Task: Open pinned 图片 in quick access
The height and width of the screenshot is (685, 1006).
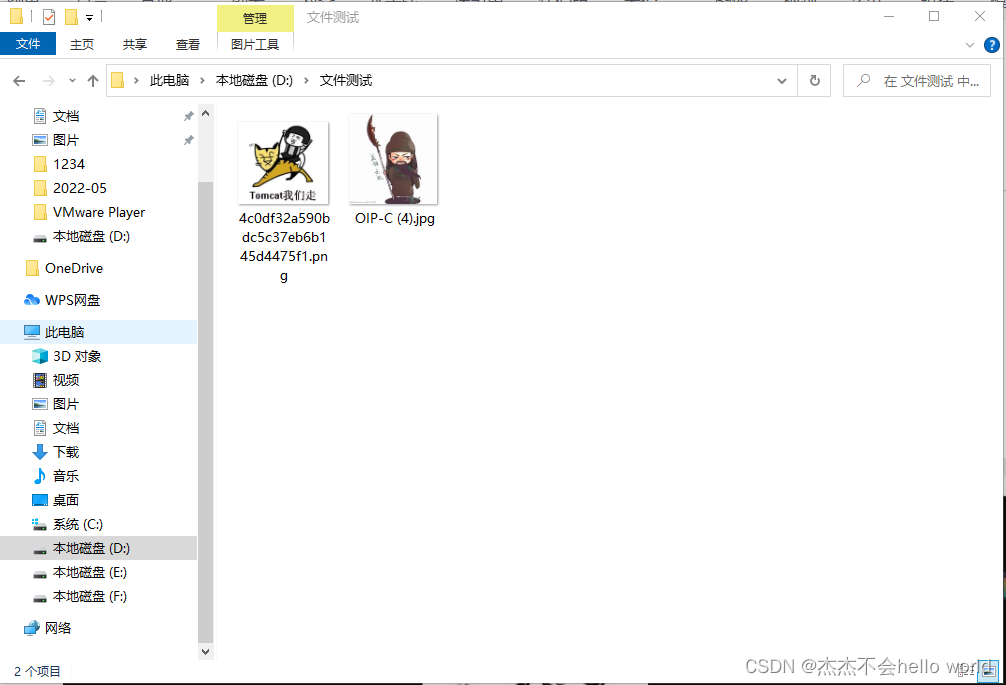Action: (x=66, y=140)
